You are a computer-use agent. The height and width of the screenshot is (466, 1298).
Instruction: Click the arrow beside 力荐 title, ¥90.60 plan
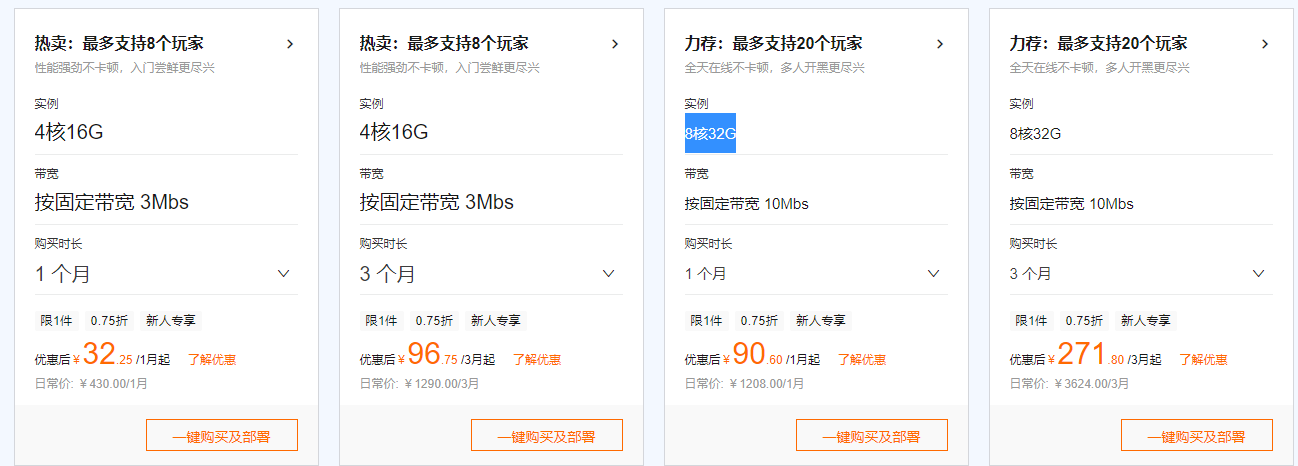point(940,44)
